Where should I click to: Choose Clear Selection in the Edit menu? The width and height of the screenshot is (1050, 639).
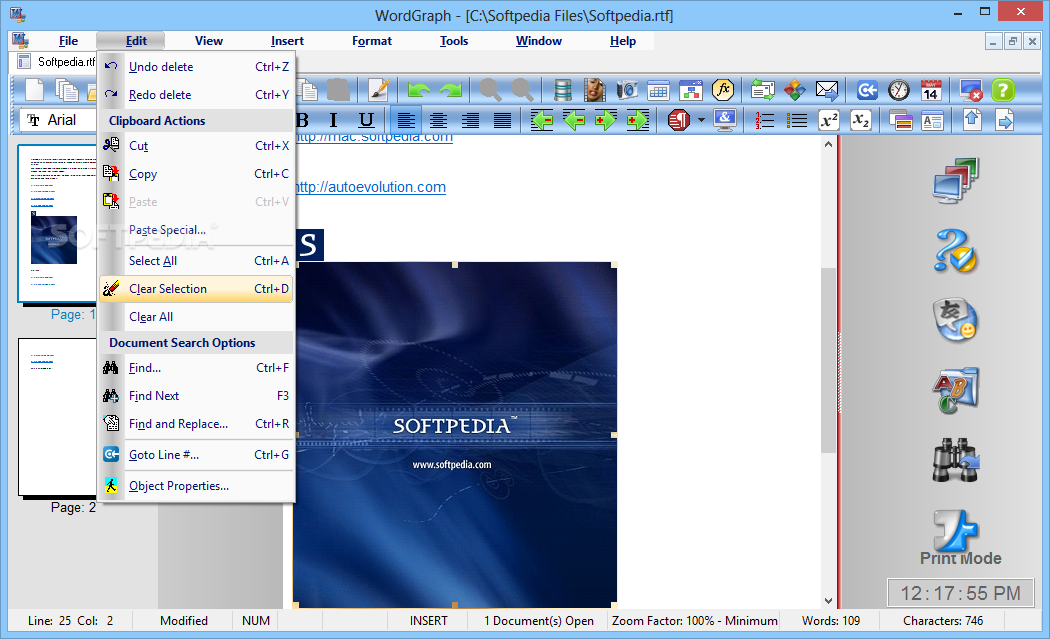click(x=196, y=289)
